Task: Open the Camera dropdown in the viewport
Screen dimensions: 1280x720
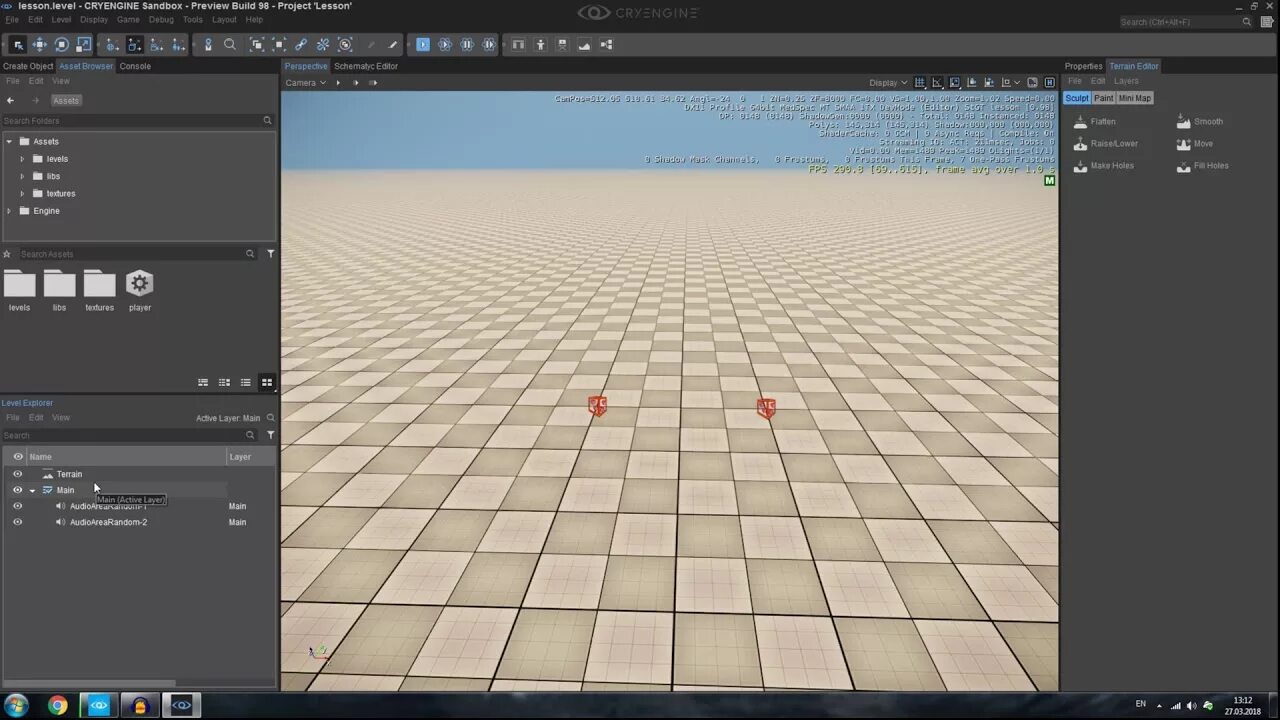Action: tap(307, 82)
